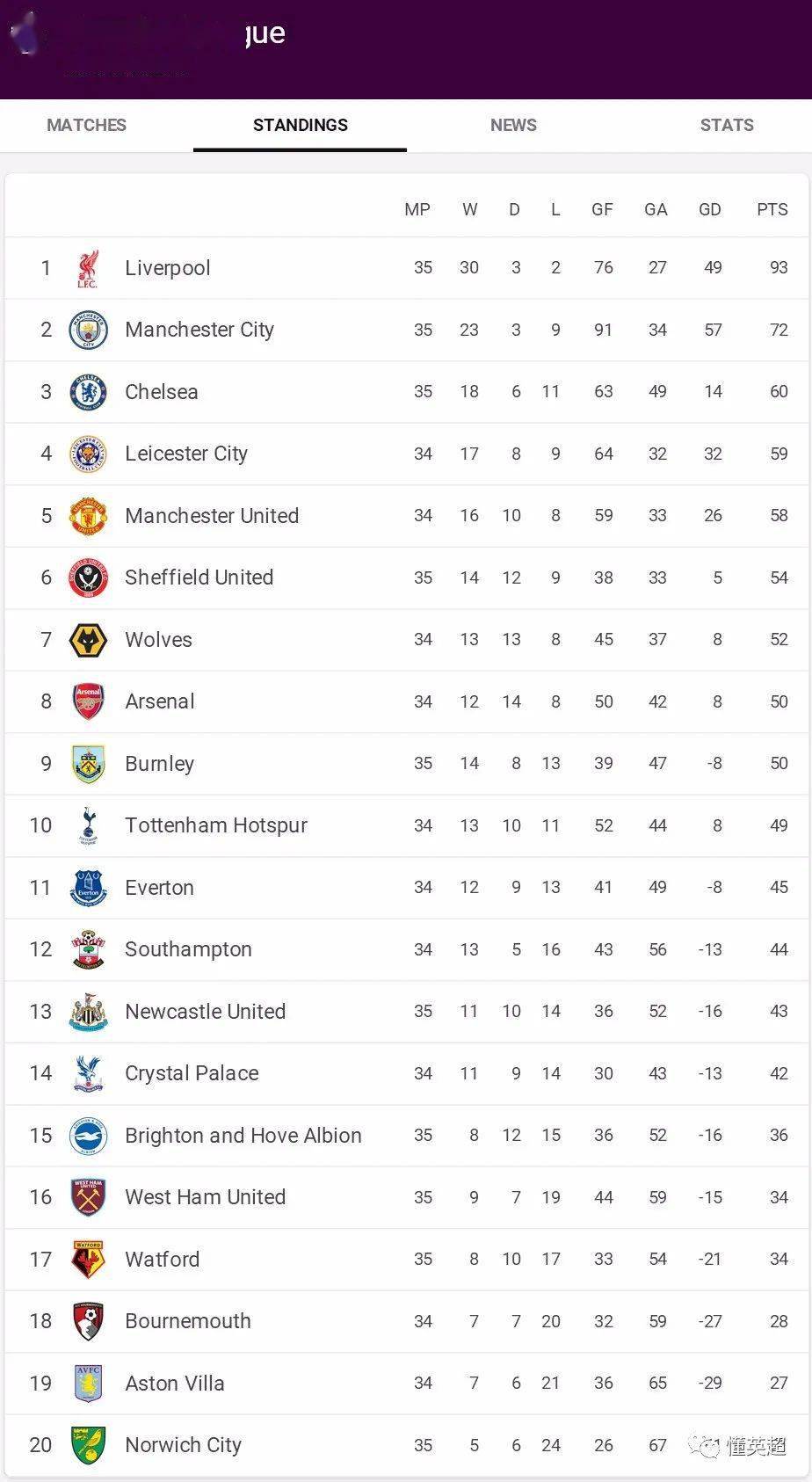Switch to the MATCHES tab
This screenshot has height=1482, width=812.
point(86,125)
